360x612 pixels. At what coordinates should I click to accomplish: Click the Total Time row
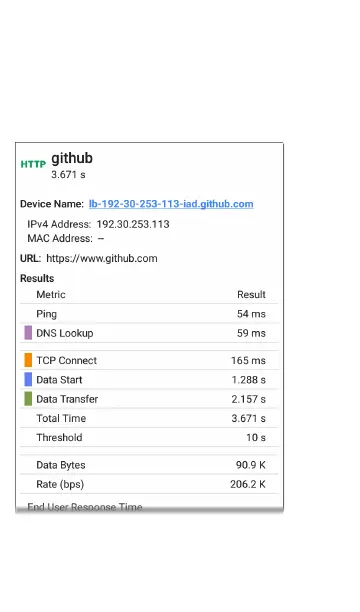149,418
